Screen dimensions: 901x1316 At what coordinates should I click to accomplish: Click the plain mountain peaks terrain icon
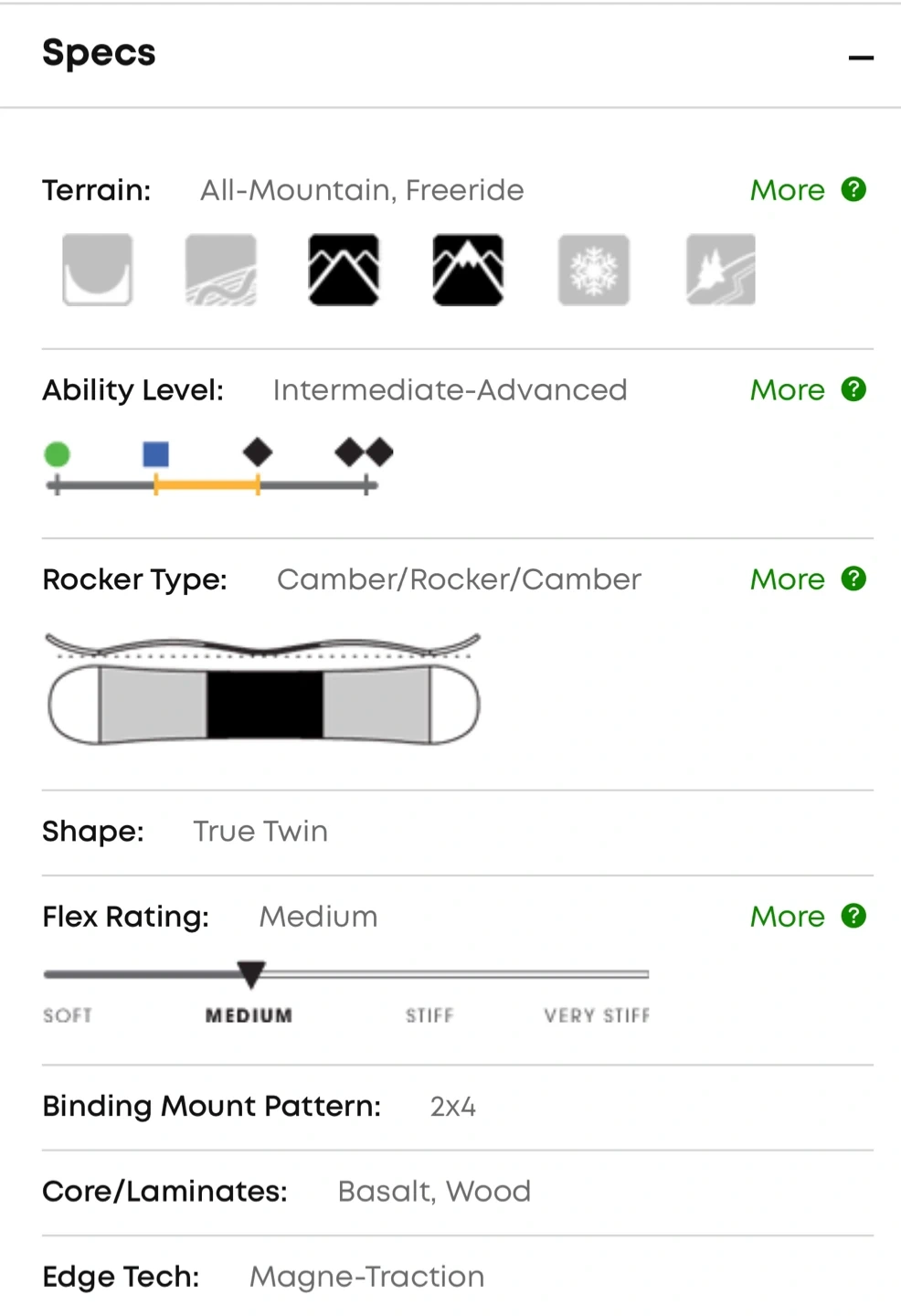pyautogui.click(x=344, y=270)
